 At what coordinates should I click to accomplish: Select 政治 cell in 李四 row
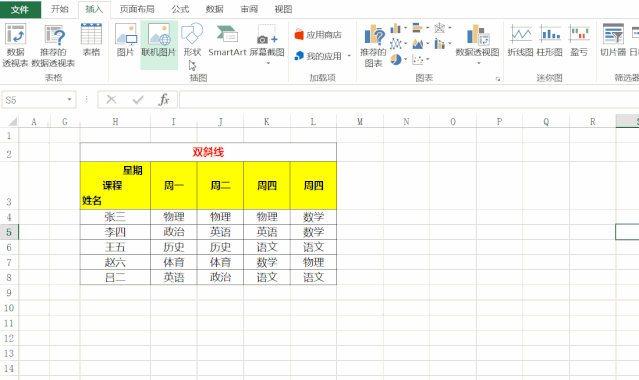tap(174, 232)
